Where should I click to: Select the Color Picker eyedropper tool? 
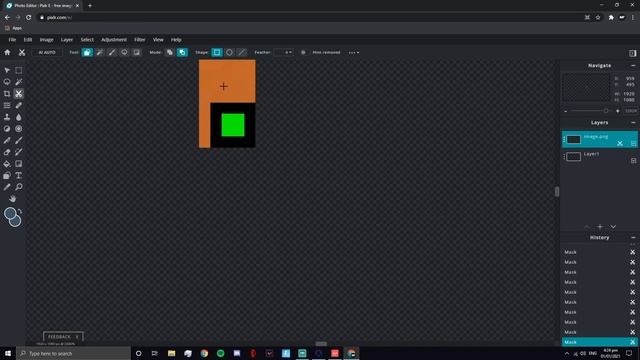[x=7, y=187]
